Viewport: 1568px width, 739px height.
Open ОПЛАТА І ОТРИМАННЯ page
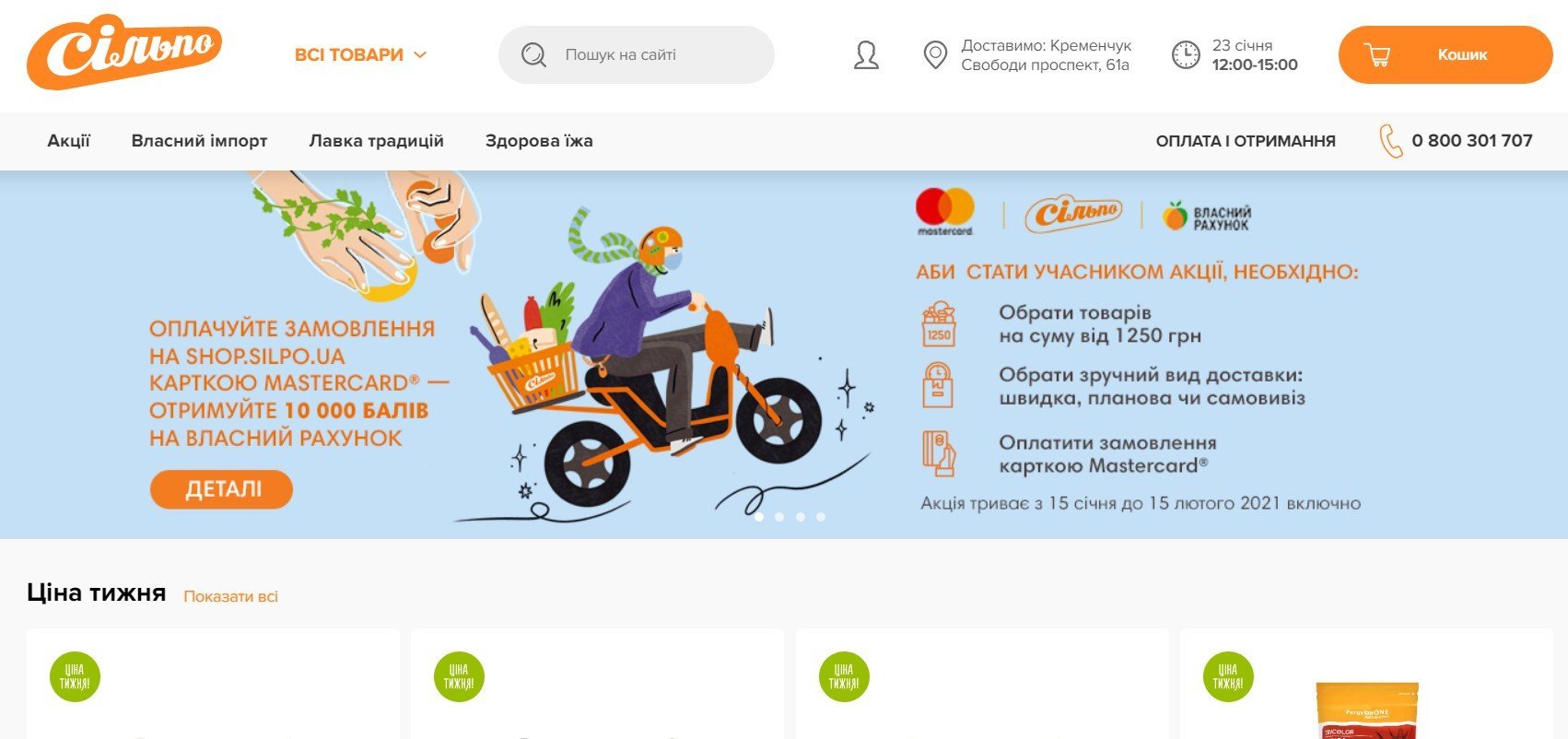pos(1246,141)
